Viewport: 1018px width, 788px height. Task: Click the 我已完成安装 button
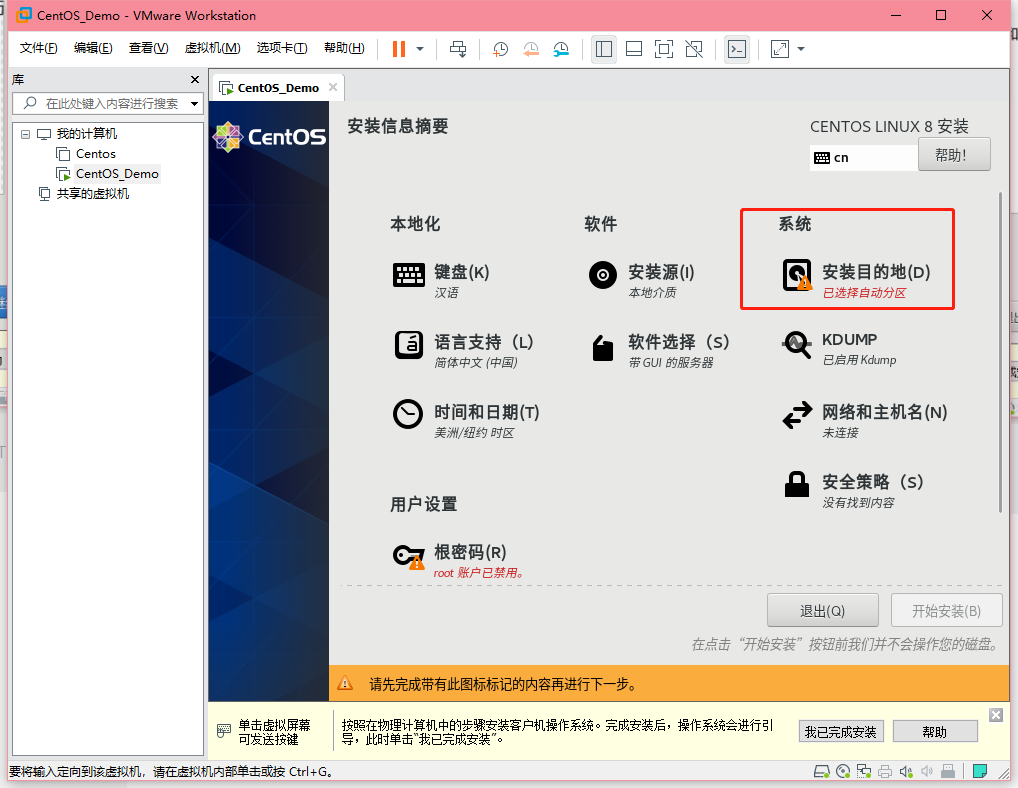click(x=841, y=732)
